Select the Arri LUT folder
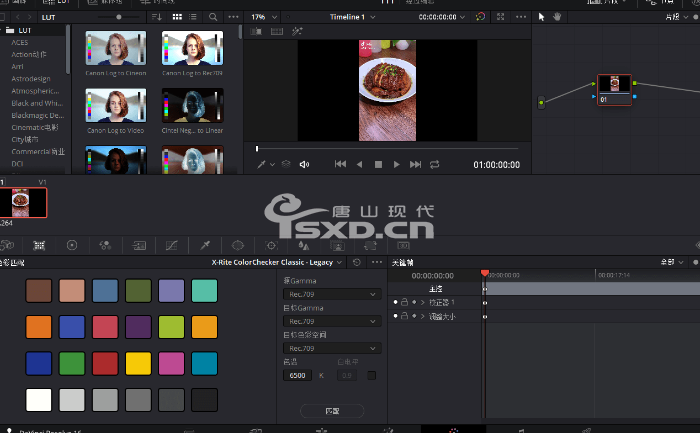 click(17, 67)
